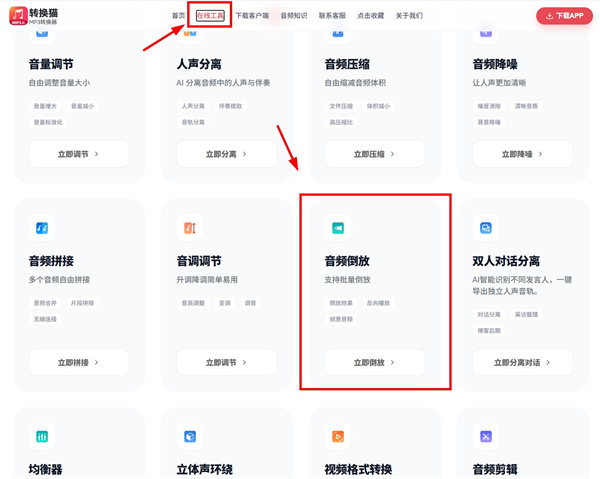600x479 pixels.
Task: Select the 音调调节 card title
Action: (x=199, y=261)
